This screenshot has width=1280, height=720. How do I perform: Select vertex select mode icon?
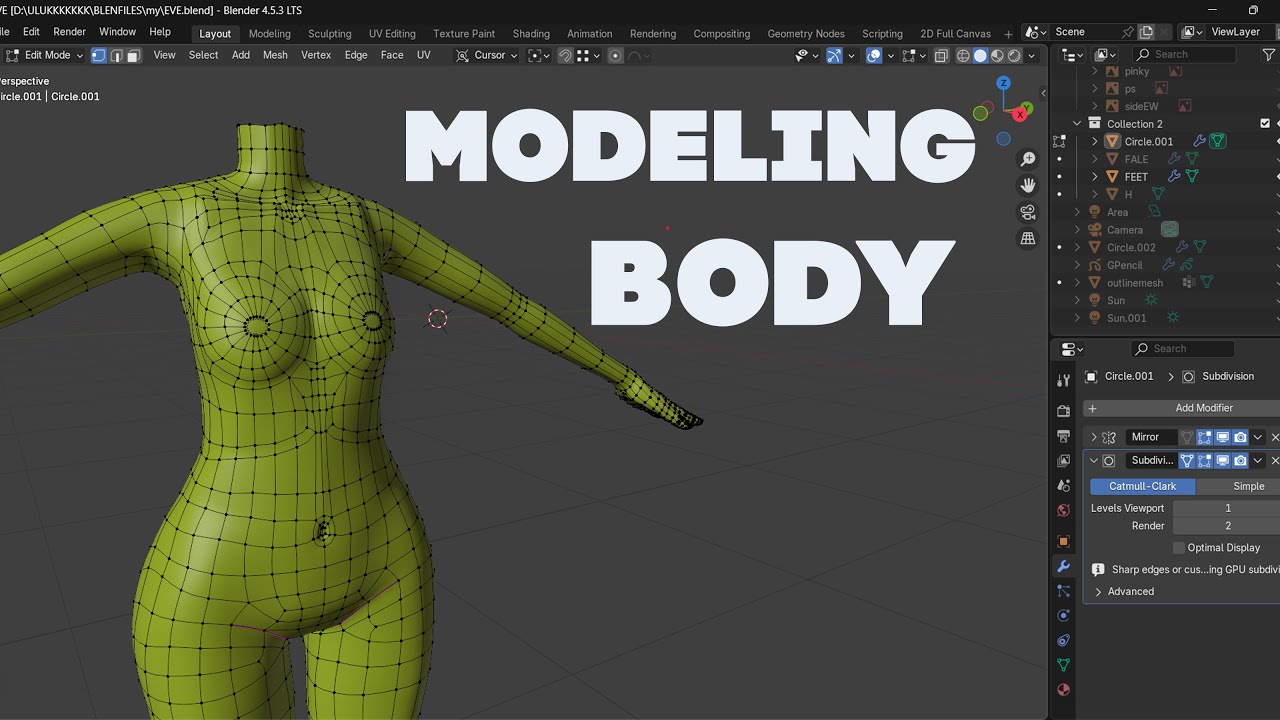click(98, 55)
